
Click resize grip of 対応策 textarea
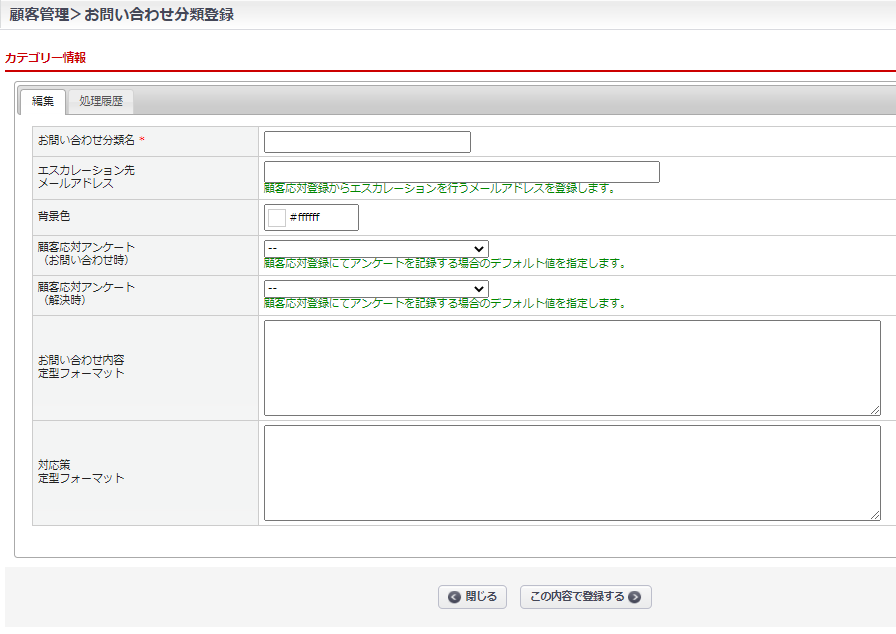pyautogui.click(x=875, y=515)
